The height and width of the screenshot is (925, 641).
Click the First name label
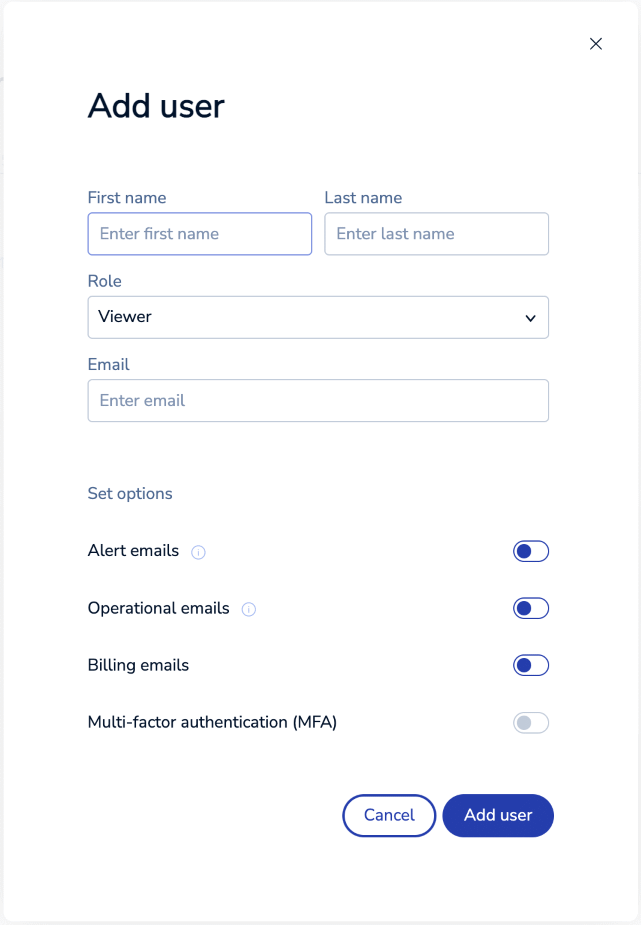click(x=127, y=198)
